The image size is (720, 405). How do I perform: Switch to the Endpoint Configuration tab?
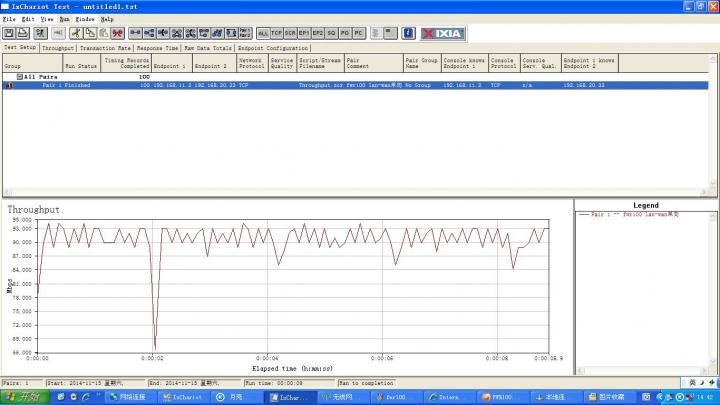click(273, 48)
